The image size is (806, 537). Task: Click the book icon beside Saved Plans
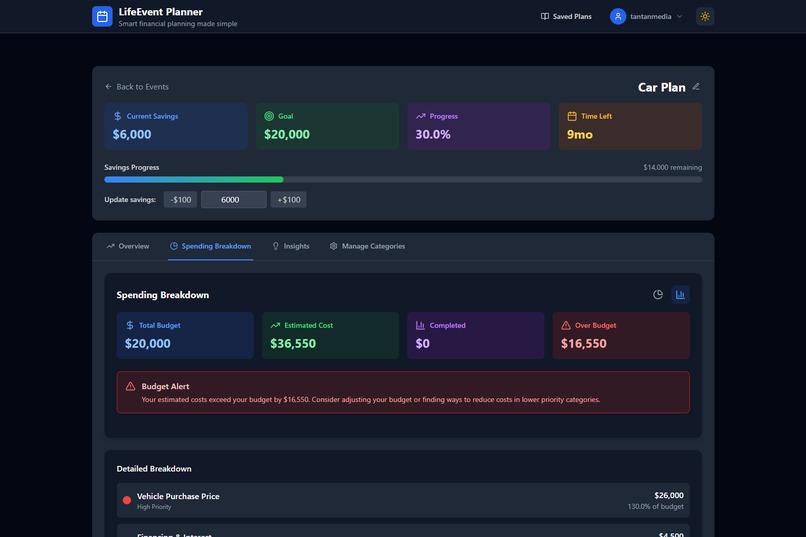[x=544, y=16]
